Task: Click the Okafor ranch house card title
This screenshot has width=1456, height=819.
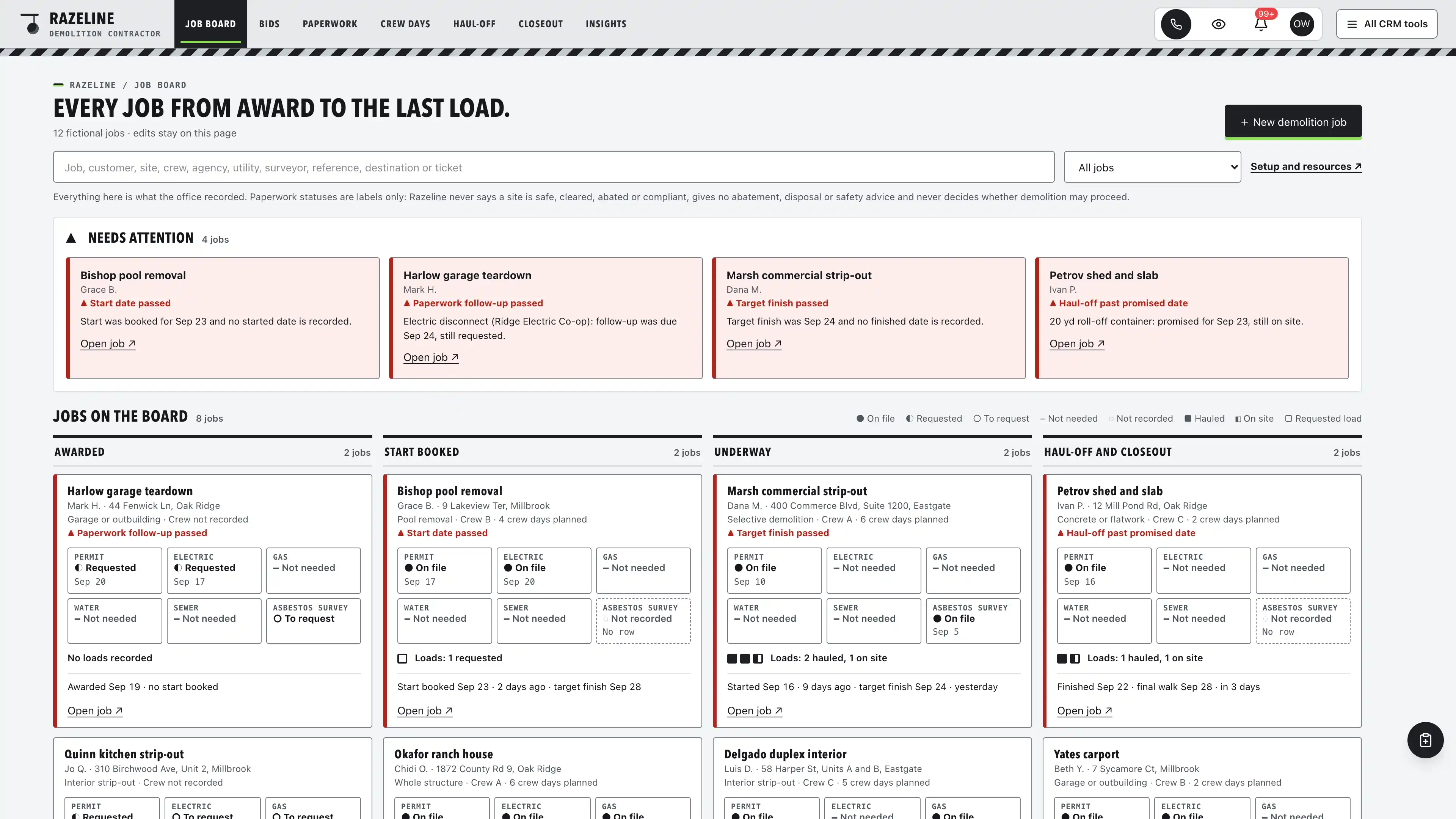Action: point(443,754)
